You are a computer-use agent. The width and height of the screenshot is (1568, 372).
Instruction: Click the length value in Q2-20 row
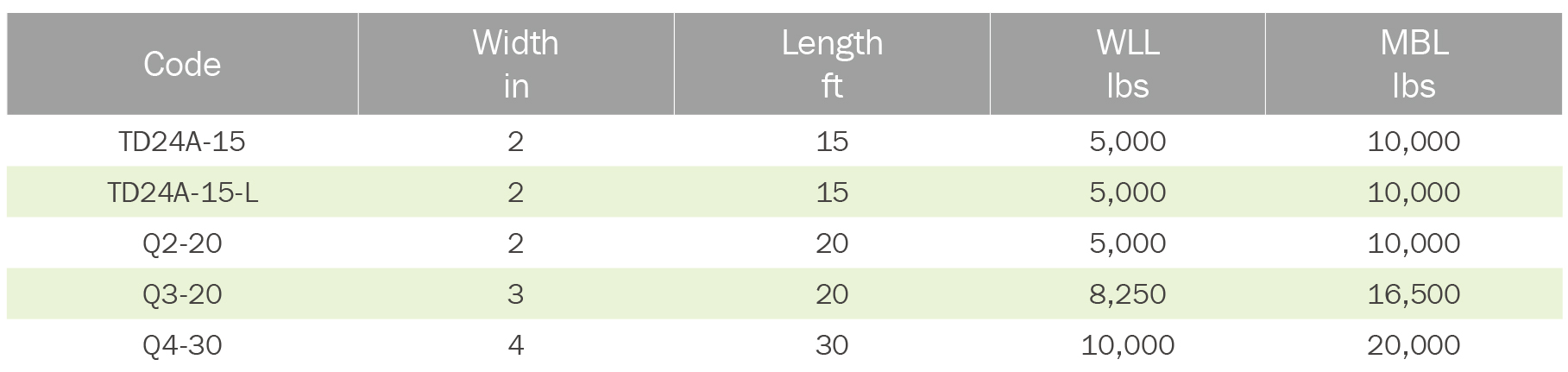[x=832, y=243]
